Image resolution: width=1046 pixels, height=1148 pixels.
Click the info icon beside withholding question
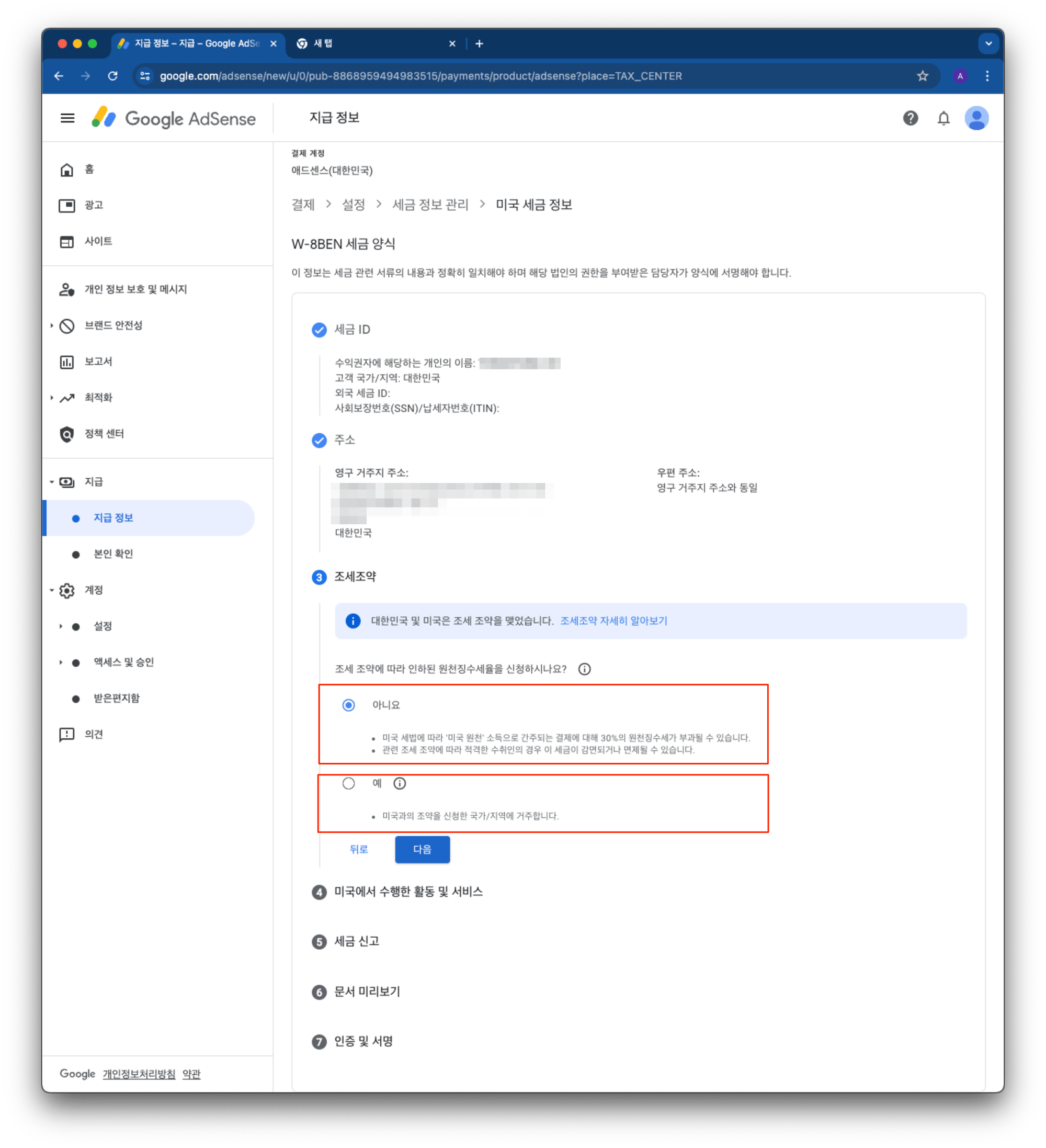[584, 669]
